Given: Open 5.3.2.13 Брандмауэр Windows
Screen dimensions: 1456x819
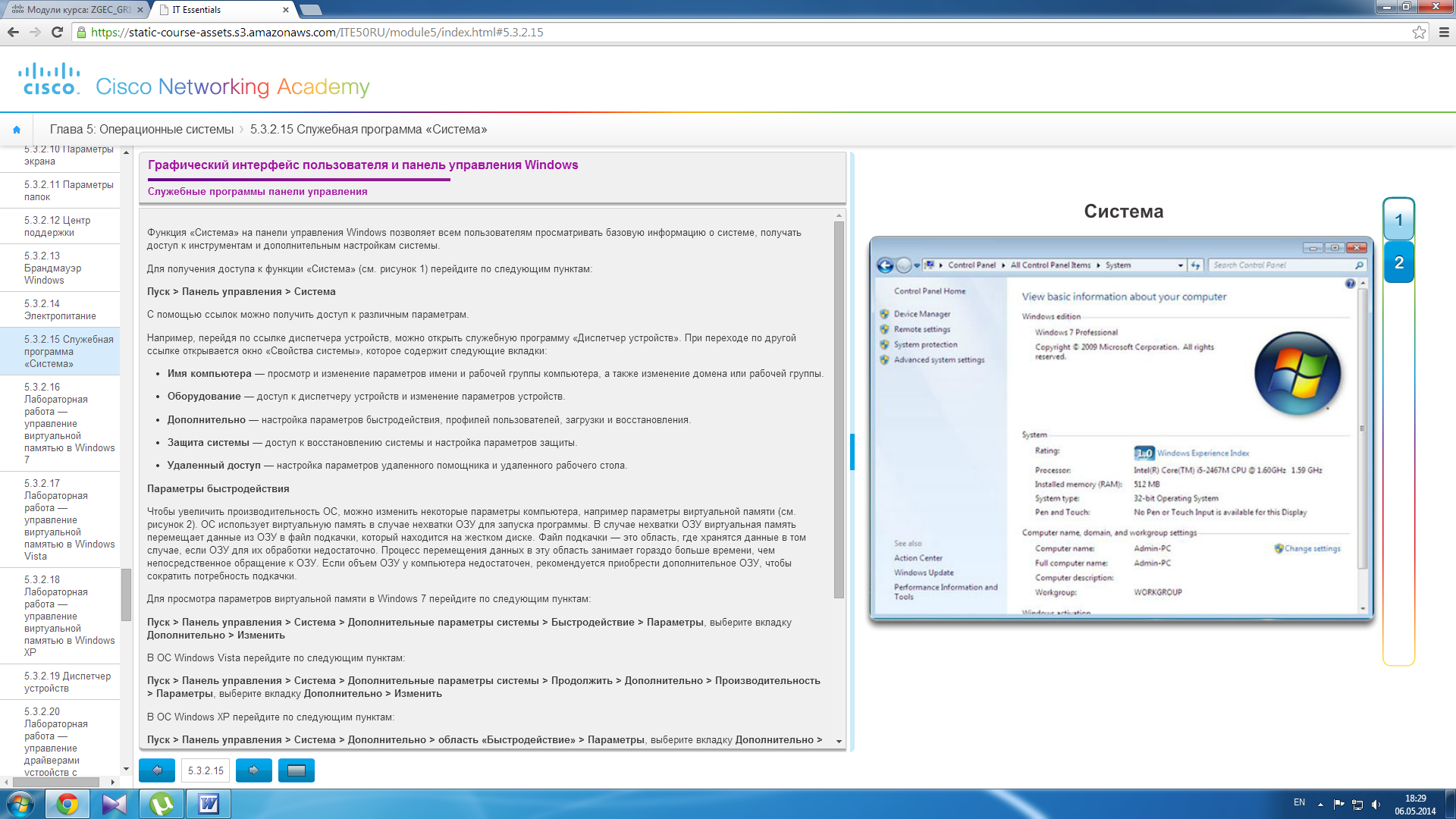Looking at the screenshot, I should (60, 268).
